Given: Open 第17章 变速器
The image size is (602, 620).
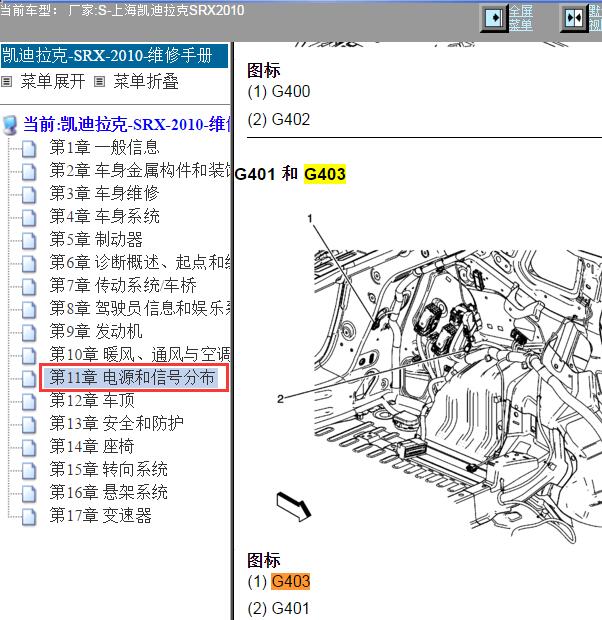Looking at the screenshot, I should click(100, 515).
